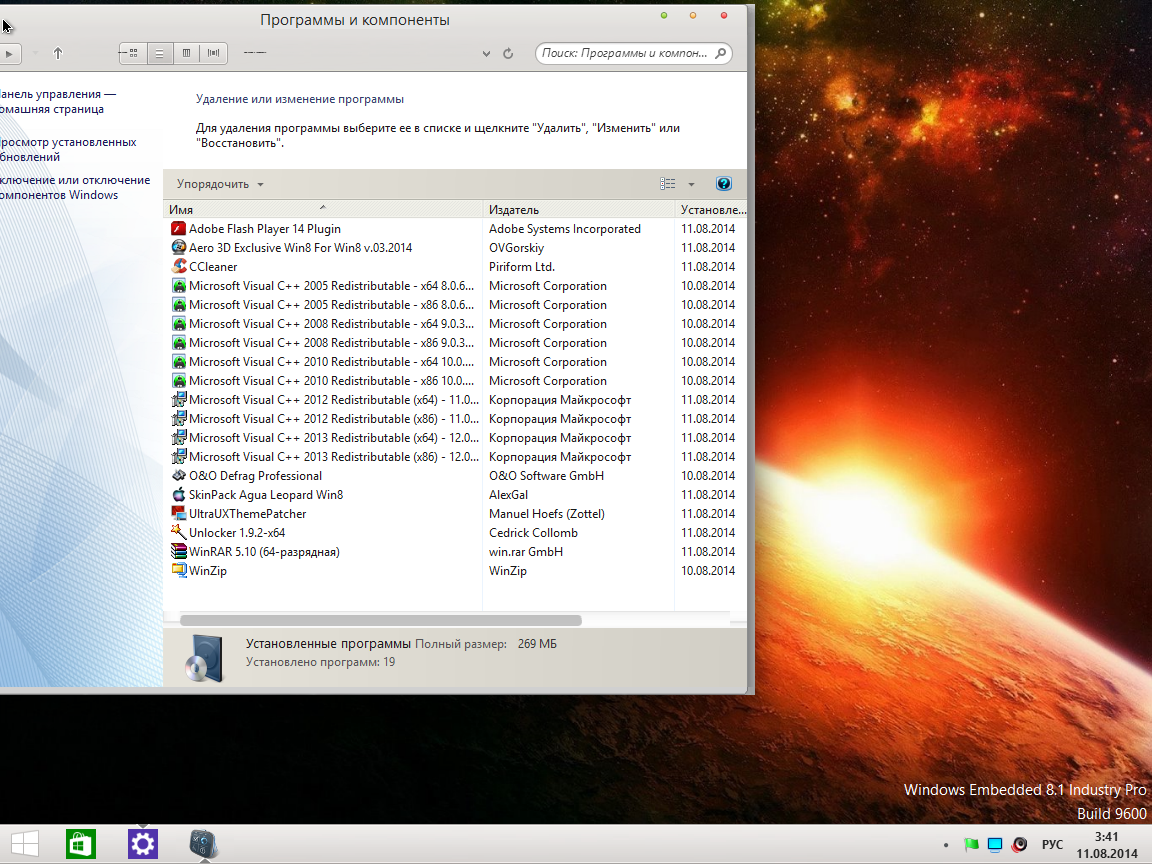Click the Unlocker wand icon
1152x864 pixels.
click(179, 532)
